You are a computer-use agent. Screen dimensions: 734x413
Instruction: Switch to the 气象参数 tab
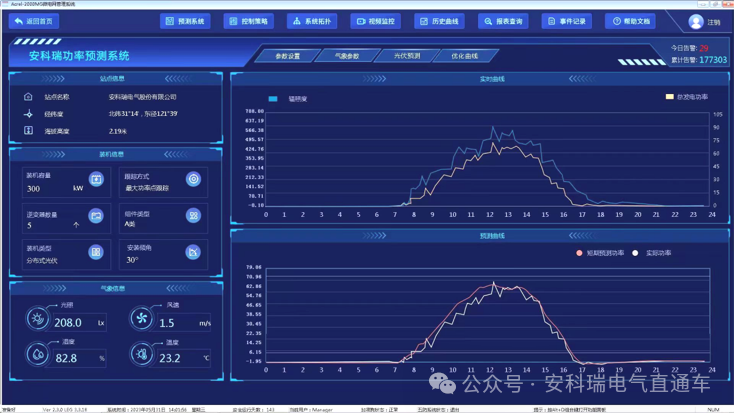[347, 56]
